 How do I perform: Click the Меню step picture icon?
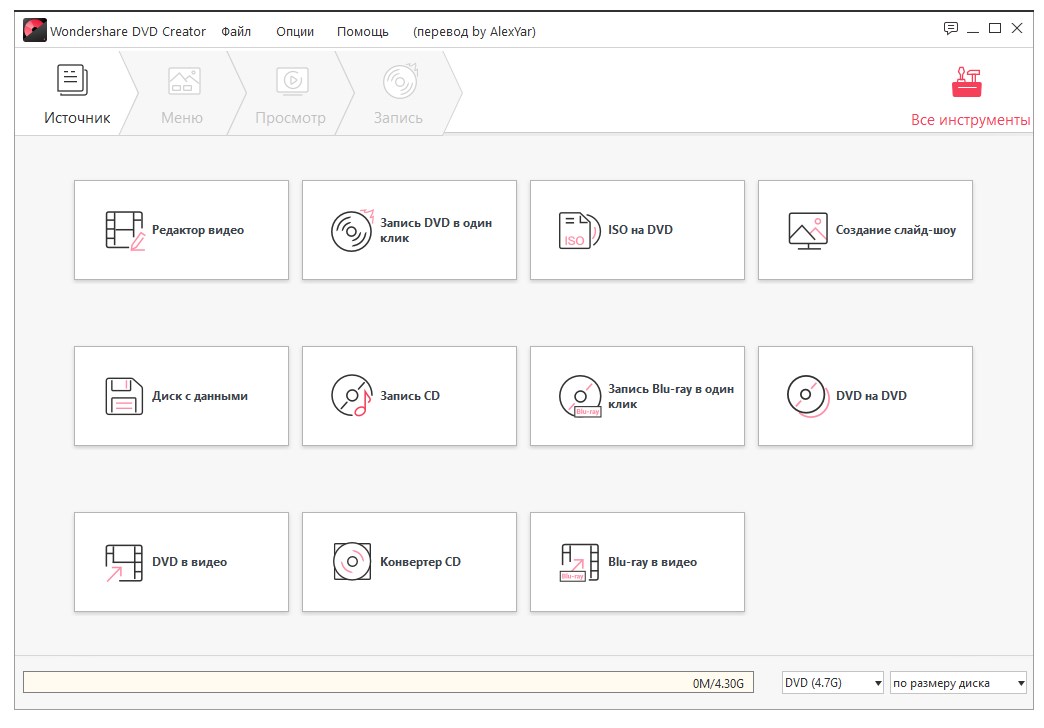184,81
